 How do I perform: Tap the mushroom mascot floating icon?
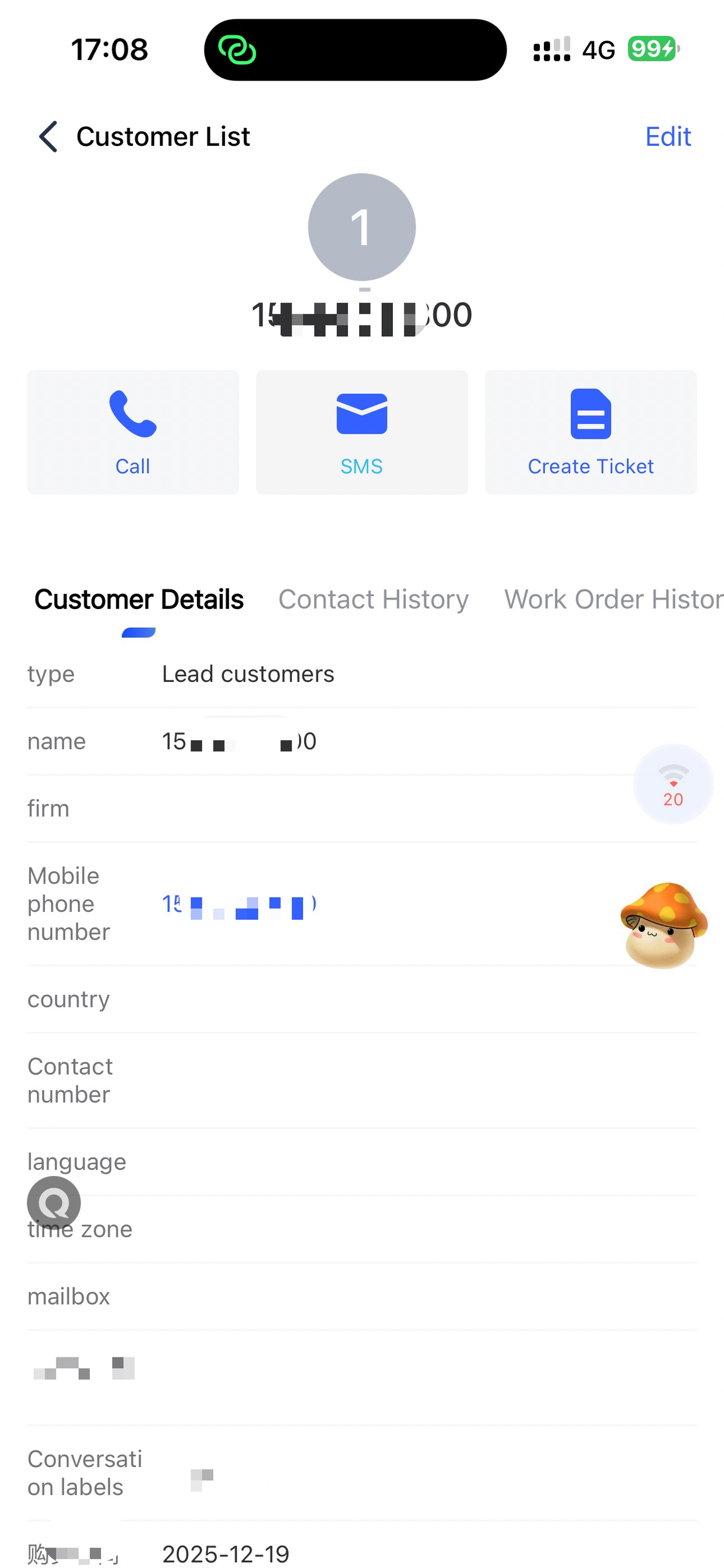tap(663, 925)
